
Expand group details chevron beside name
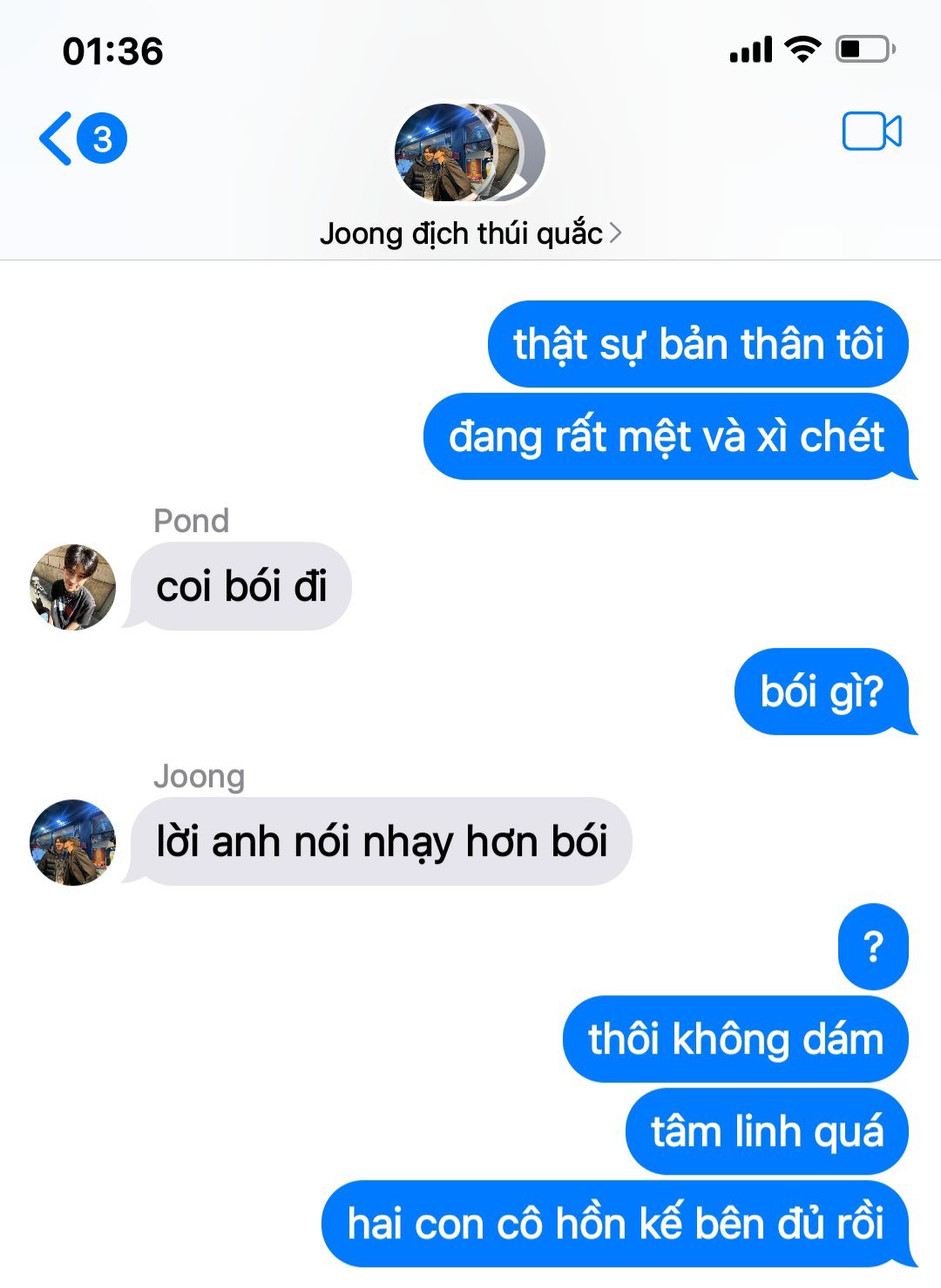tap(615, 233)
